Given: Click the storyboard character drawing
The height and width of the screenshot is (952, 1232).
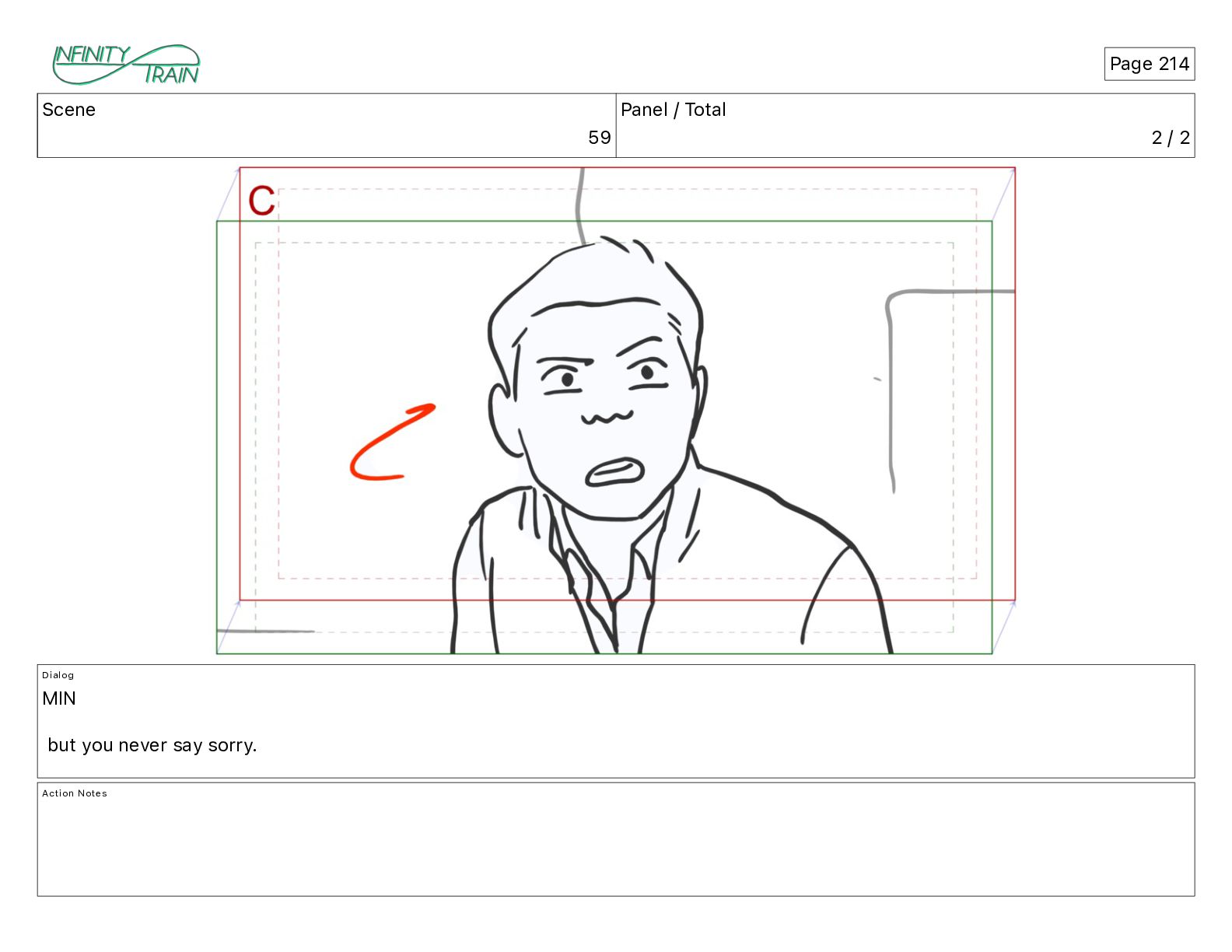Looking at the screenshot, I should [673, 445].
